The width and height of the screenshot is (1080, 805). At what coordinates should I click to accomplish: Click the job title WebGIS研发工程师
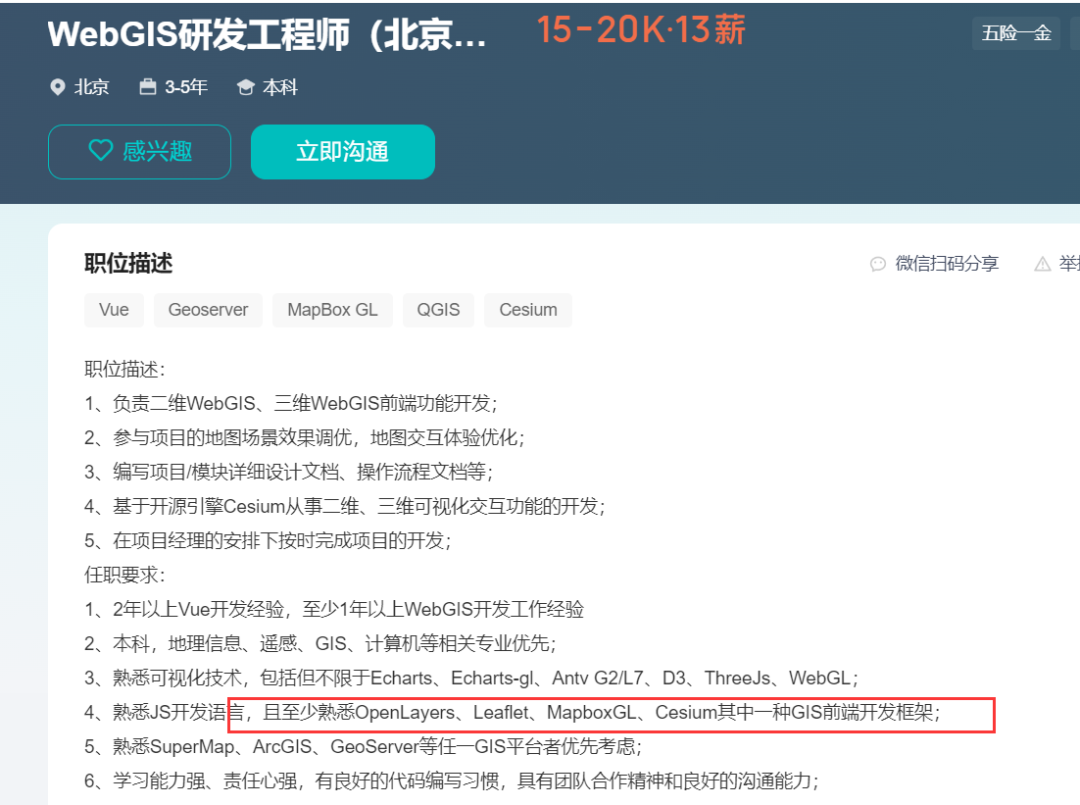click(x=267, y=34)
